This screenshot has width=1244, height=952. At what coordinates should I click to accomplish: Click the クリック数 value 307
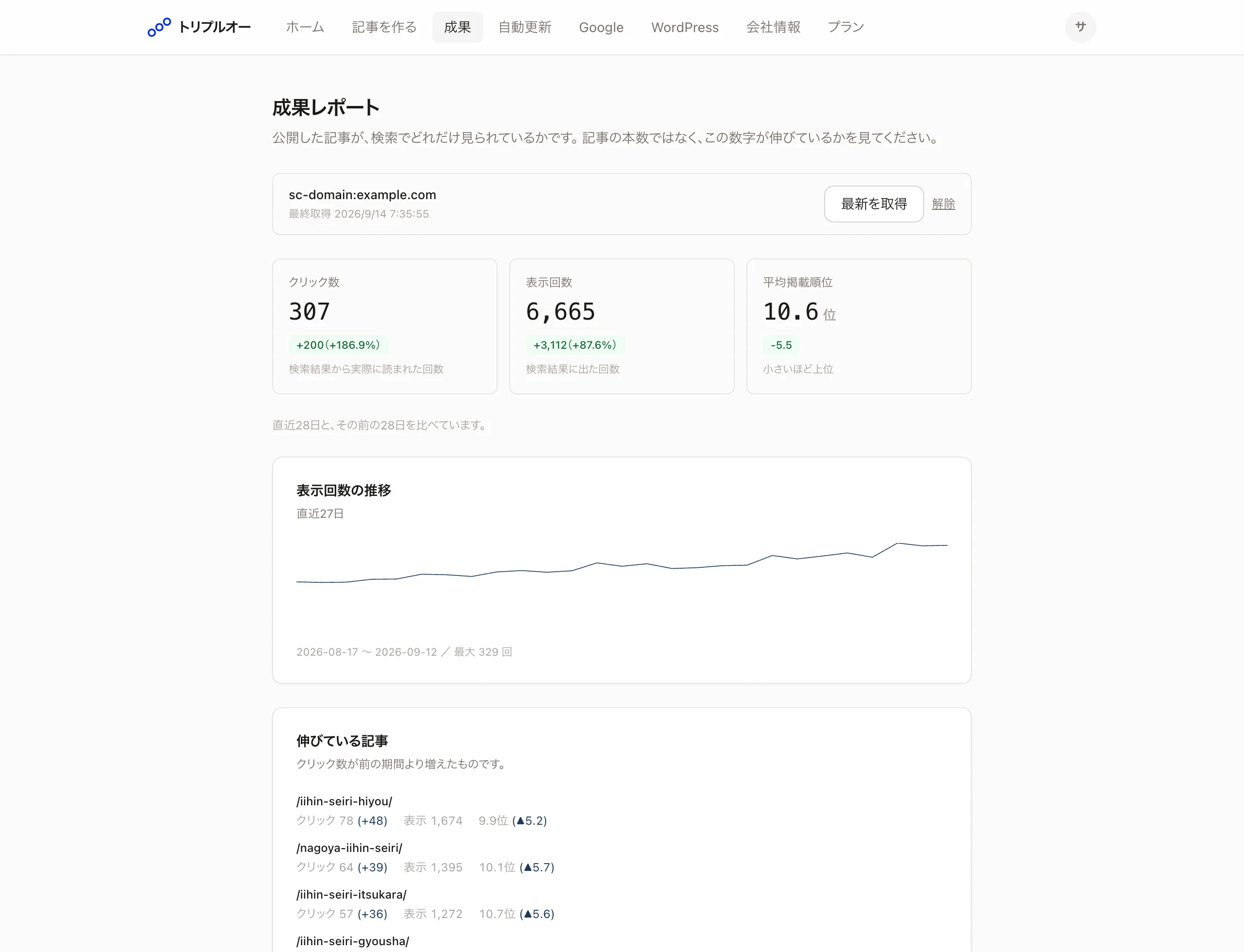click(309, 312)
